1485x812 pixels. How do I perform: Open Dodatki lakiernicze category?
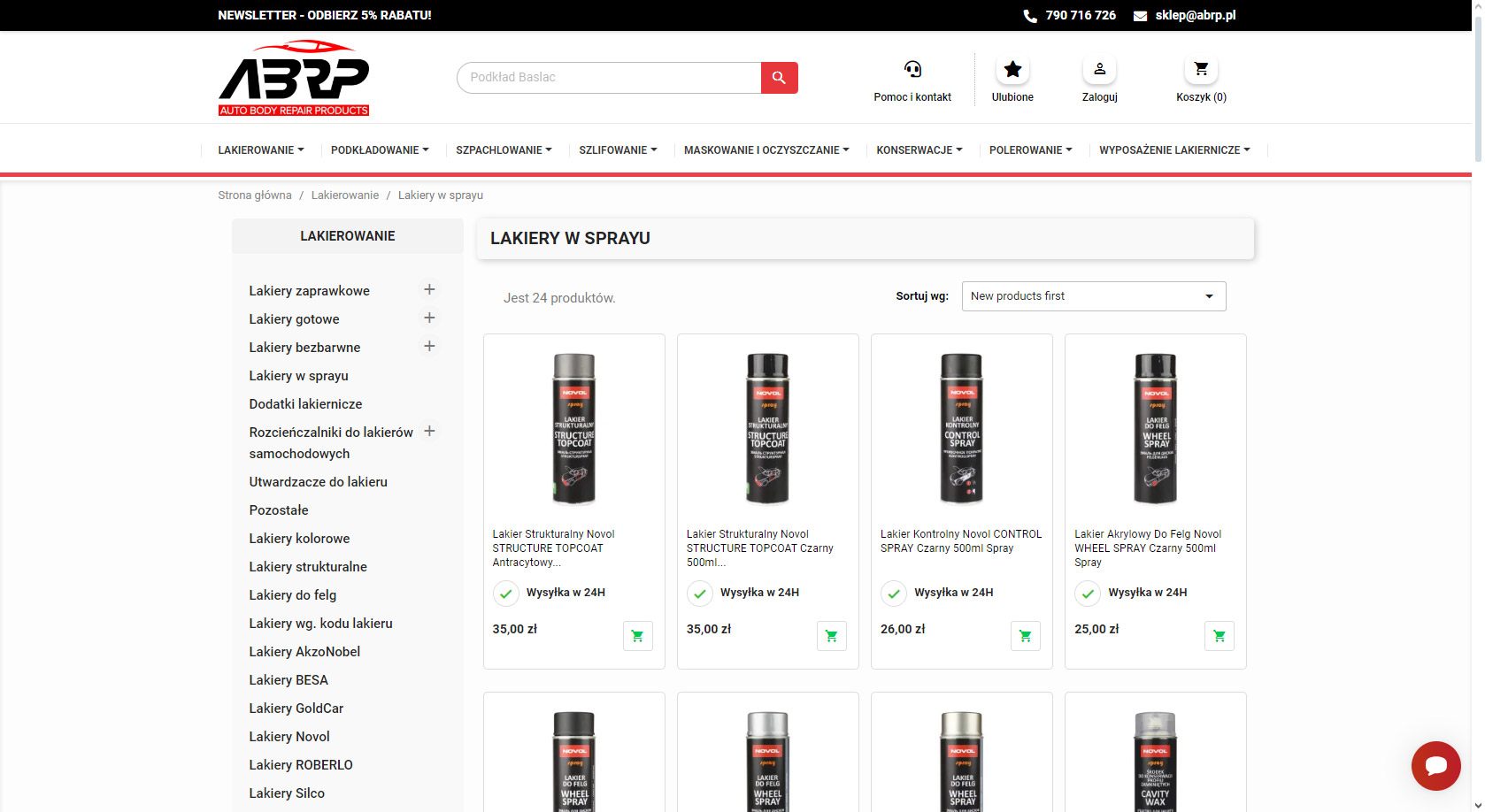point(306,404)
